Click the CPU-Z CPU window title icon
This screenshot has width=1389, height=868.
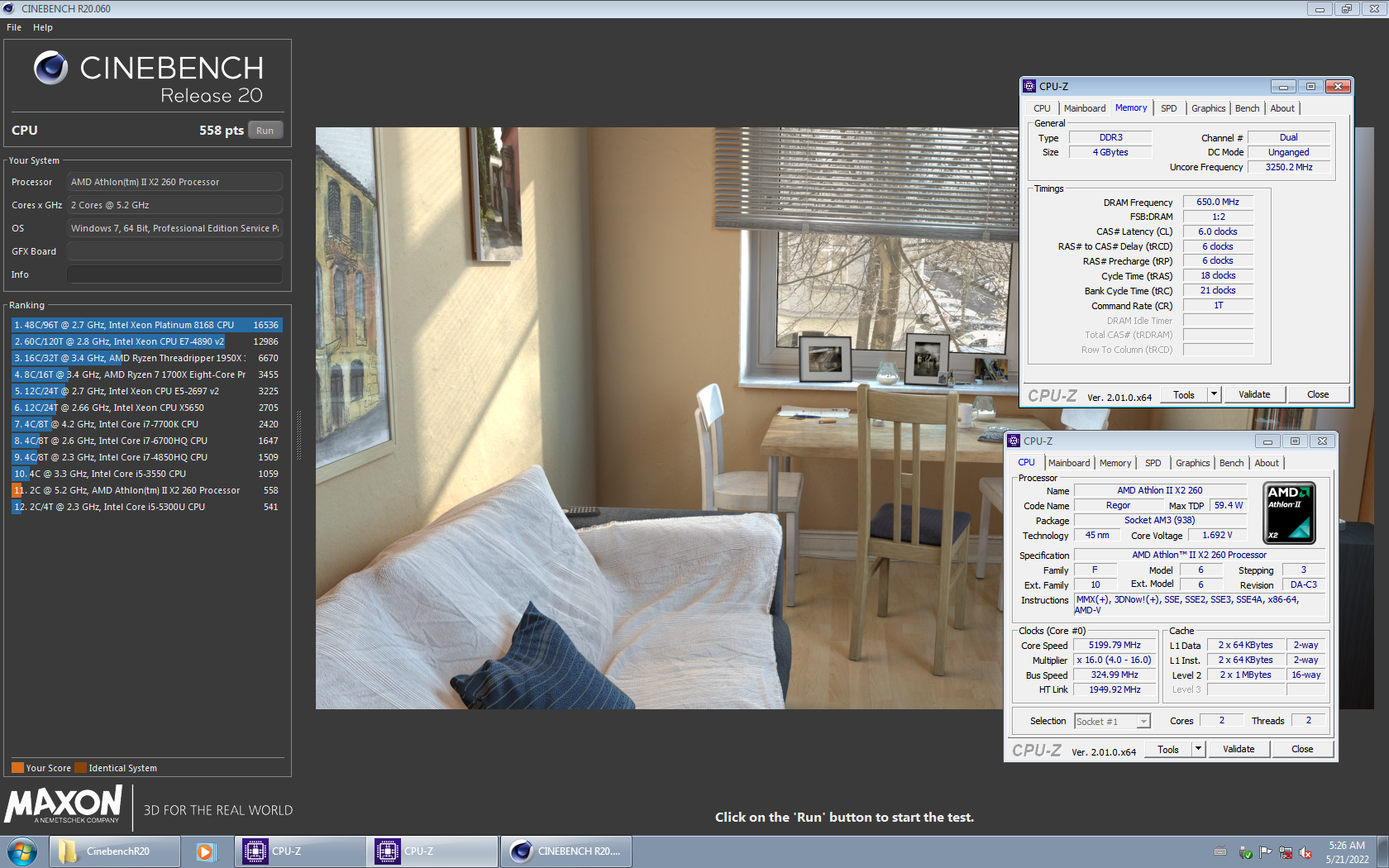[1014, 441]
